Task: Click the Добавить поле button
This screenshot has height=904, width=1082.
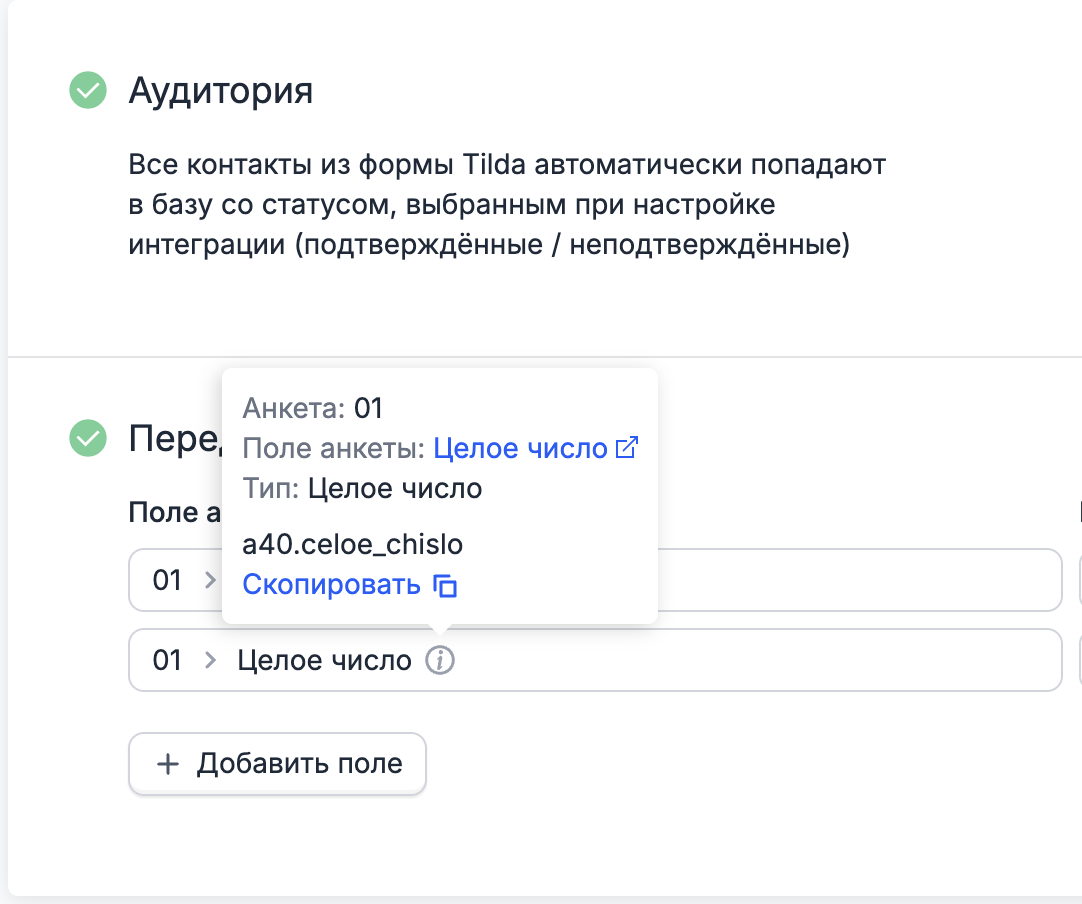Action: [277, 764]
